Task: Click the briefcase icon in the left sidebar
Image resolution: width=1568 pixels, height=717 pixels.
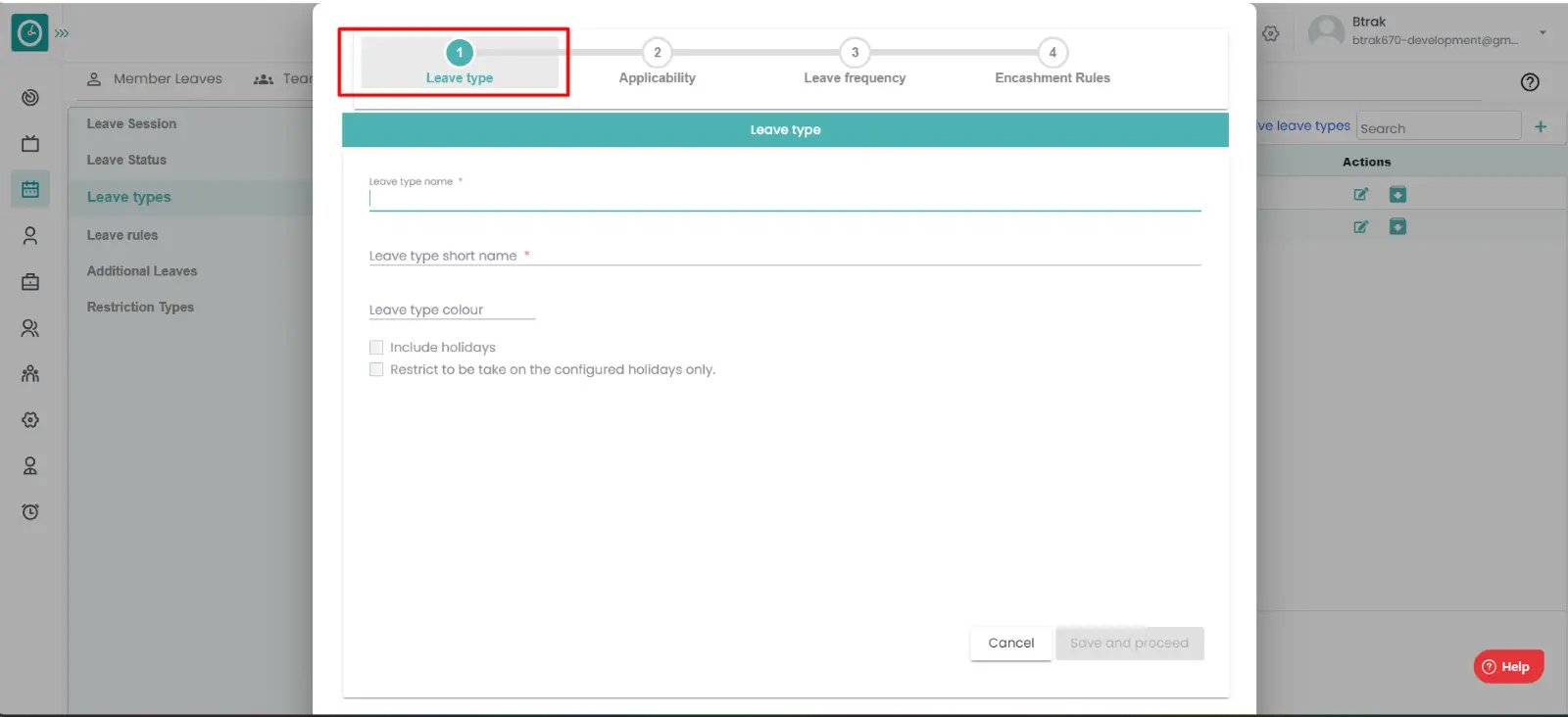Action: click(30, 282)
